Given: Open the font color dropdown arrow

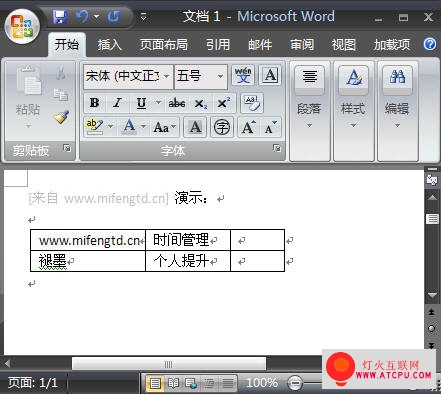Looking at the screenshot, I should [x=143, y=126].
